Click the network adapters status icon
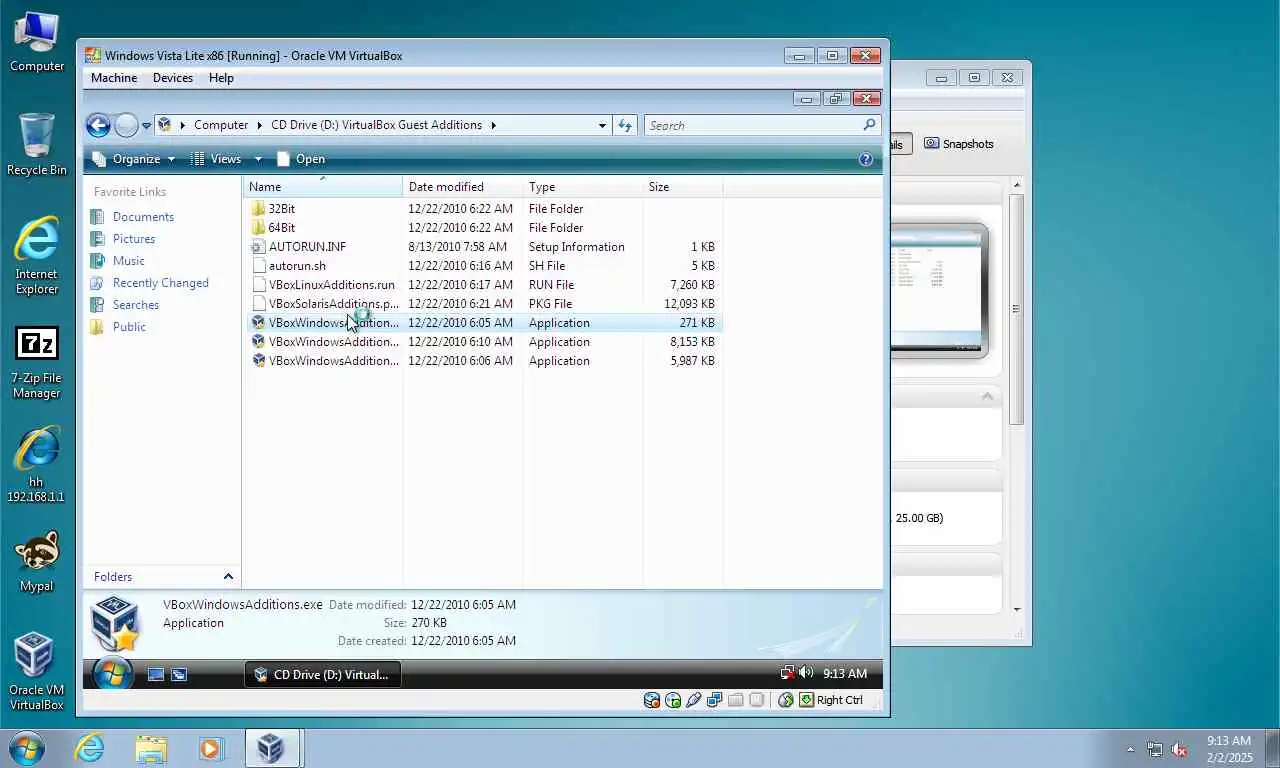 pos(714,700)
